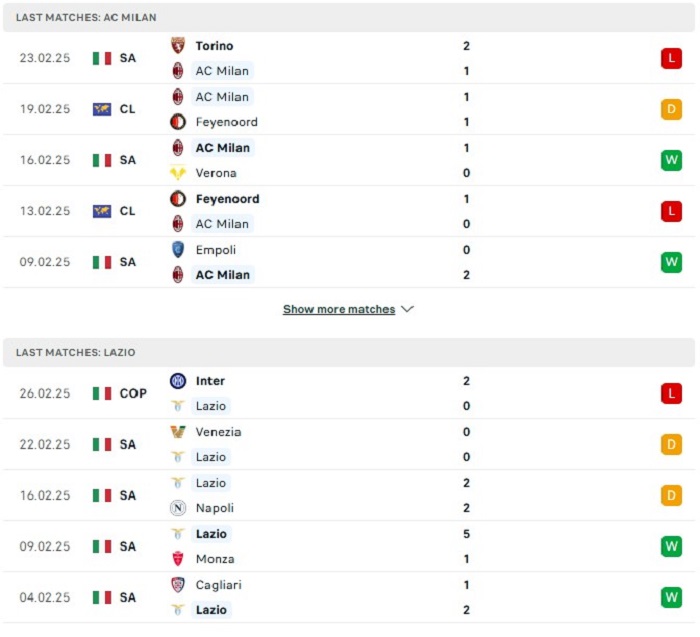This screenshot has height=637, width=700.
Task: Open the Show more matches link
Action: [x=339, y=310]
